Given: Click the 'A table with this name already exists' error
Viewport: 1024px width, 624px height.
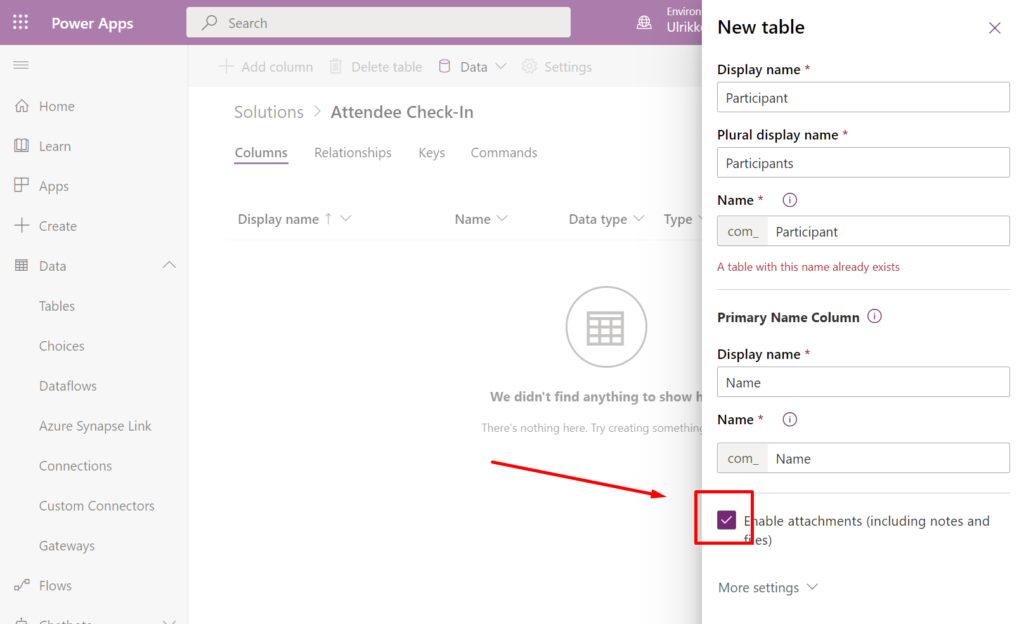Looking at the screenshot, I should pos(808,266).
